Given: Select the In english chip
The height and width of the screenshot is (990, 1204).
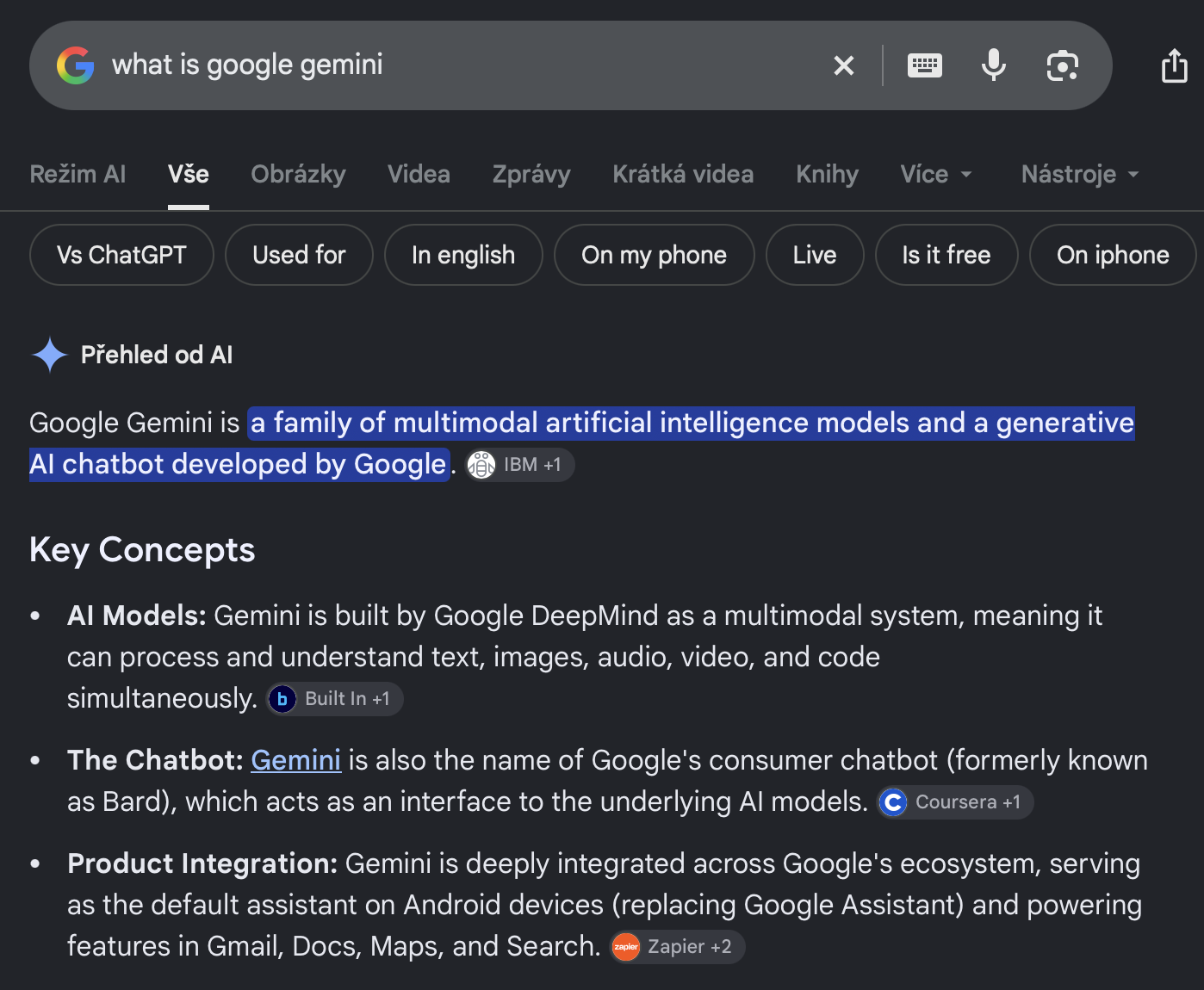Looking at the screenshot, I should [x=463, y=255].
